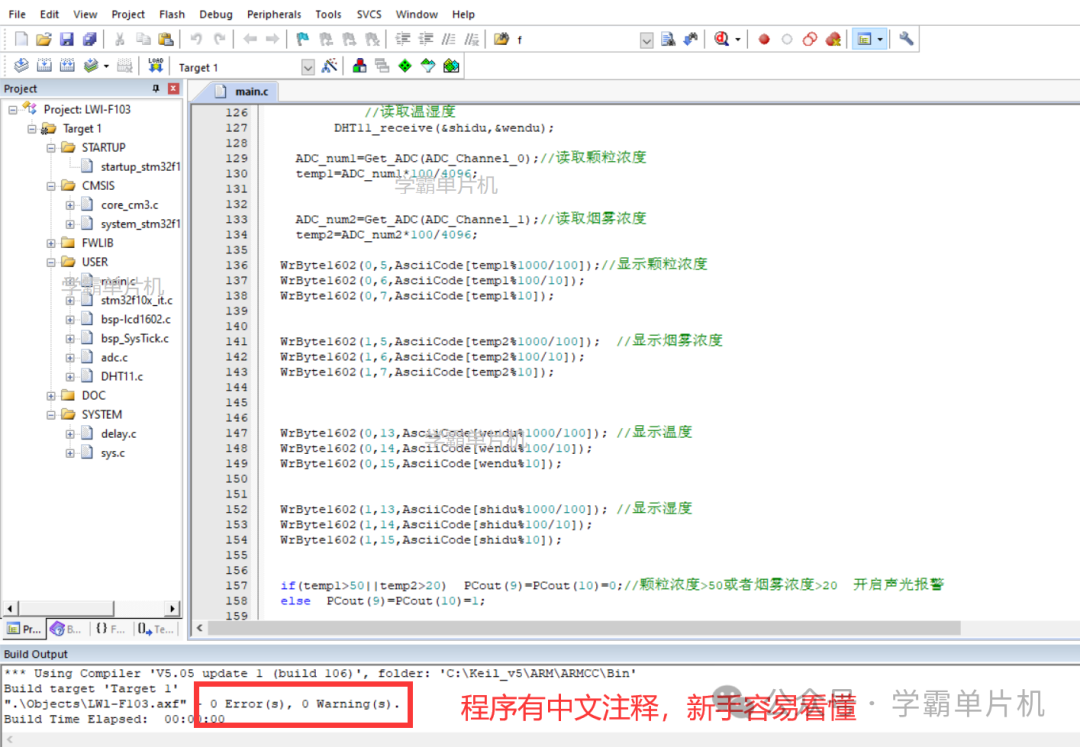This screenshot has height=747, width=1080.
Task: Insert a breakpoint with the red dot
Action: tap(764, 39)
